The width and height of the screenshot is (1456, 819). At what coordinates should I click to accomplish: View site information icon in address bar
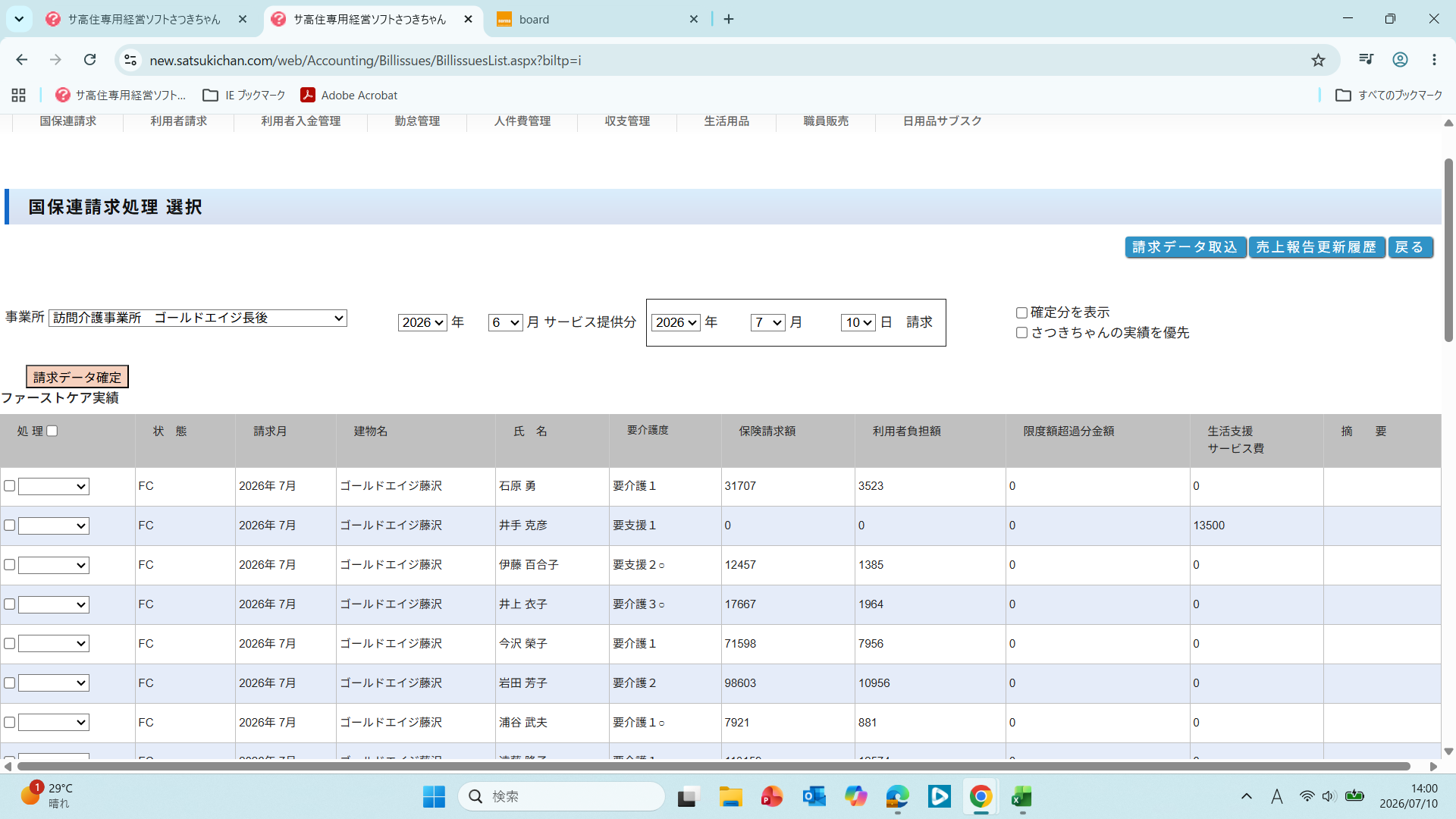click(x=130, y=60)
